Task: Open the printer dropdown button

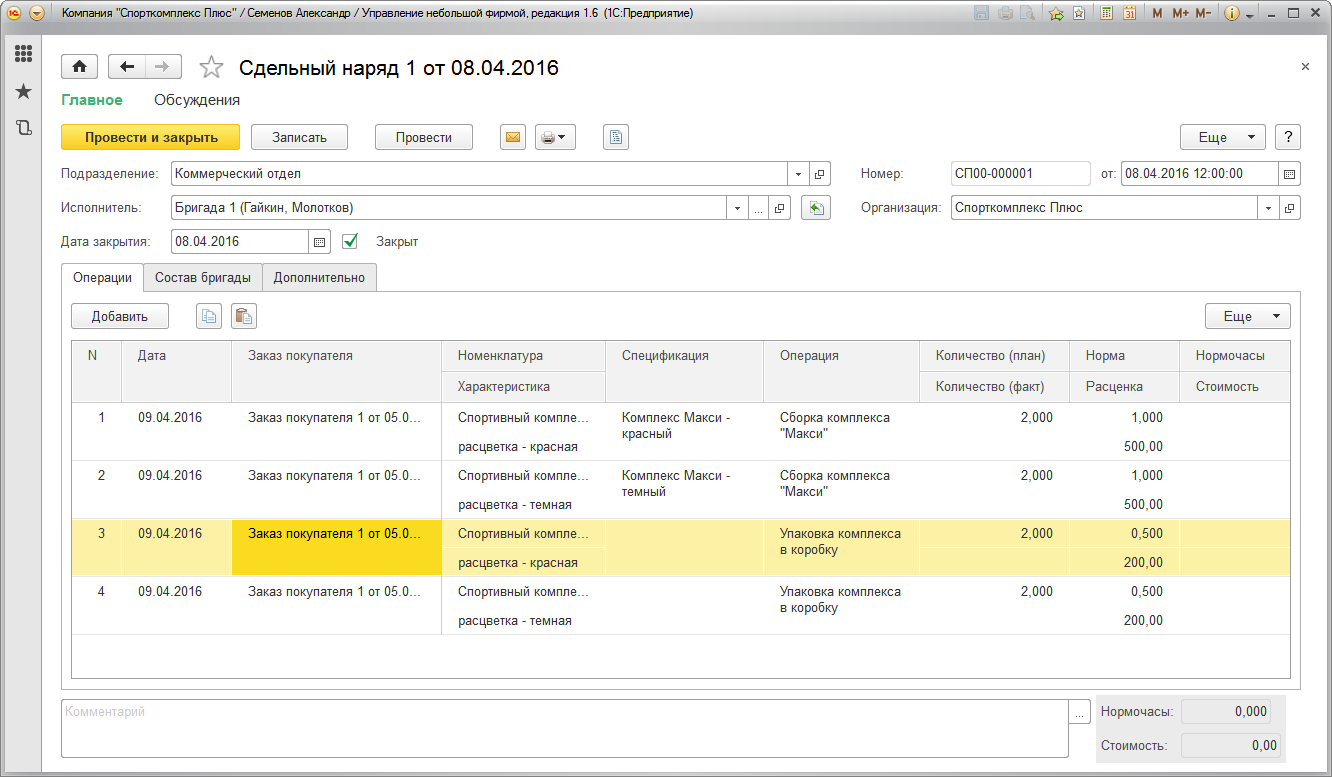Action: click(x=555, y=138)
